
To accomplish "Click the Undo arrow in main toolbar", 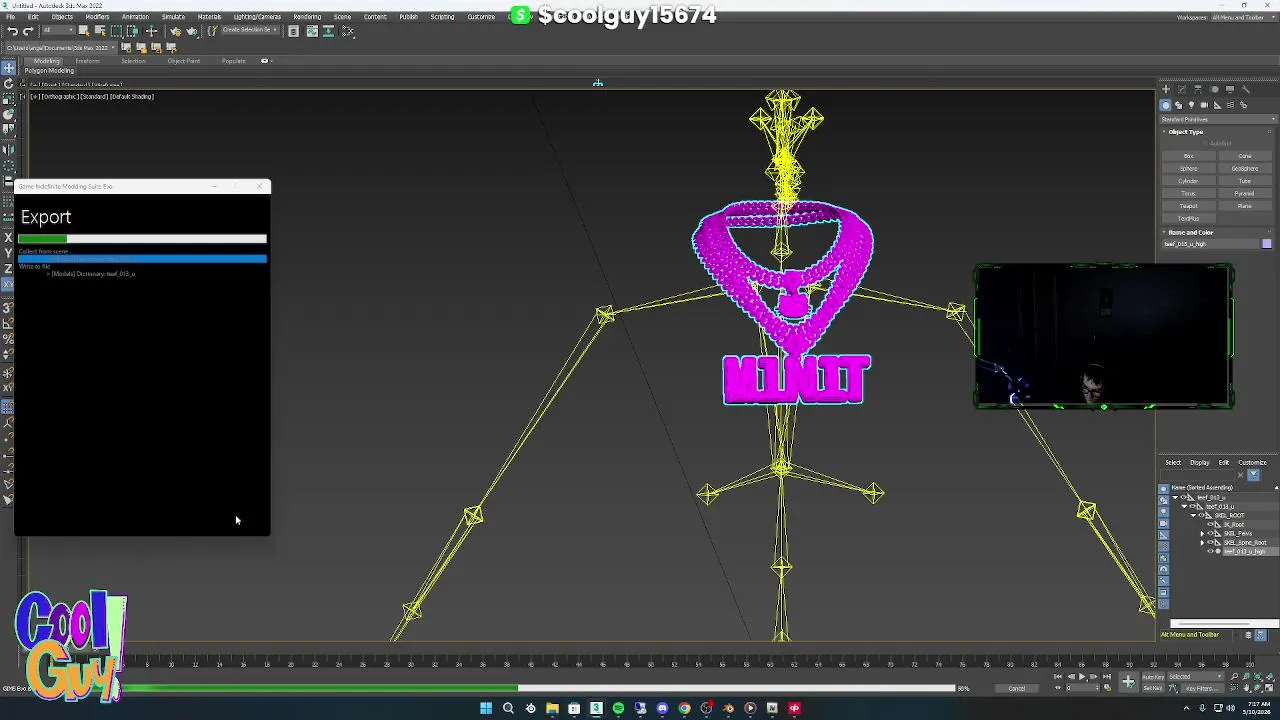I will click(x=13, y=31).
